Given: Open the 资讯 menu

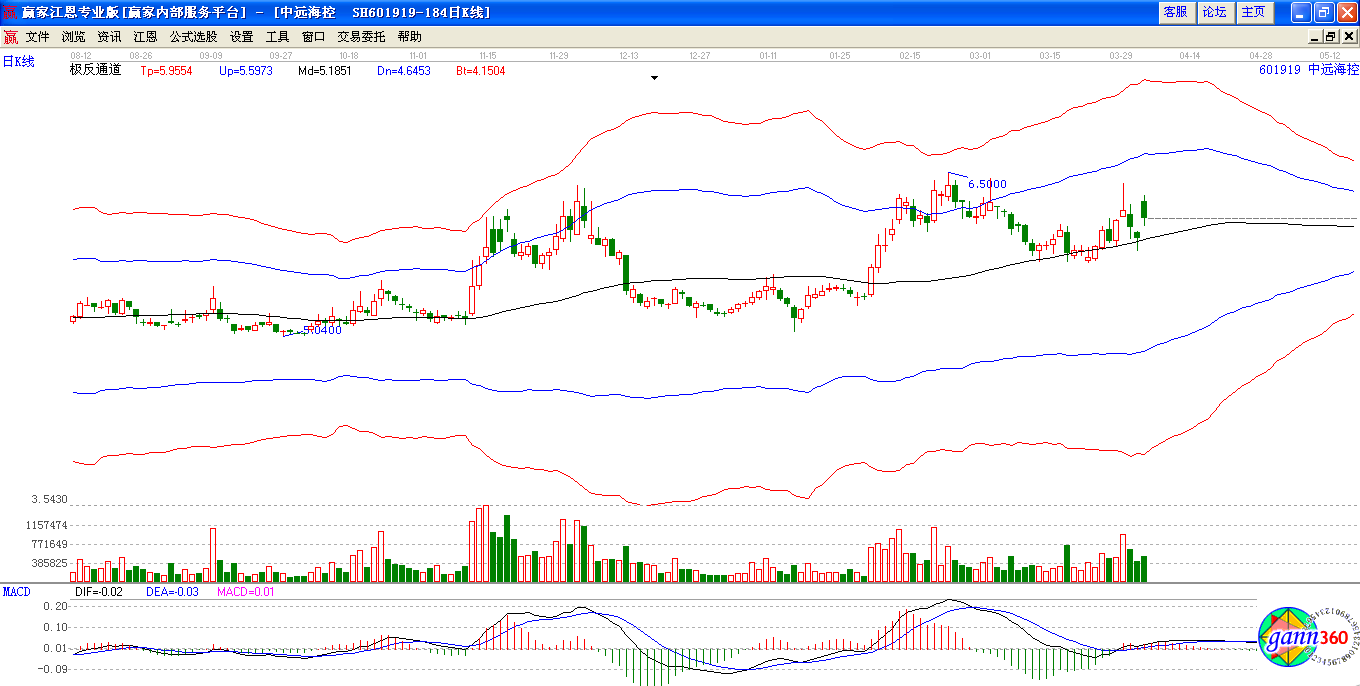Looking at the screenshot, I should tap(109, 36).
